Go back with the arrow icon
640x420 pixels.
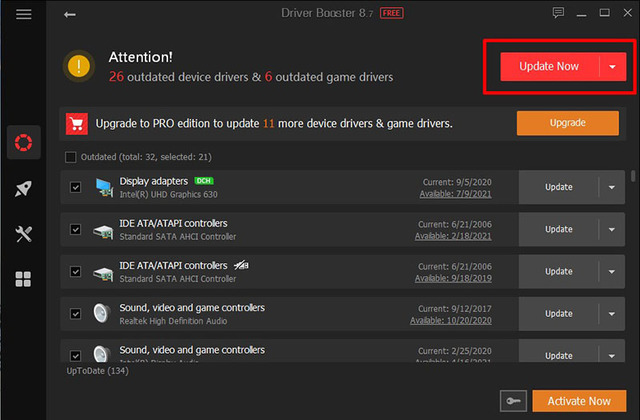(x=70, y=15)
